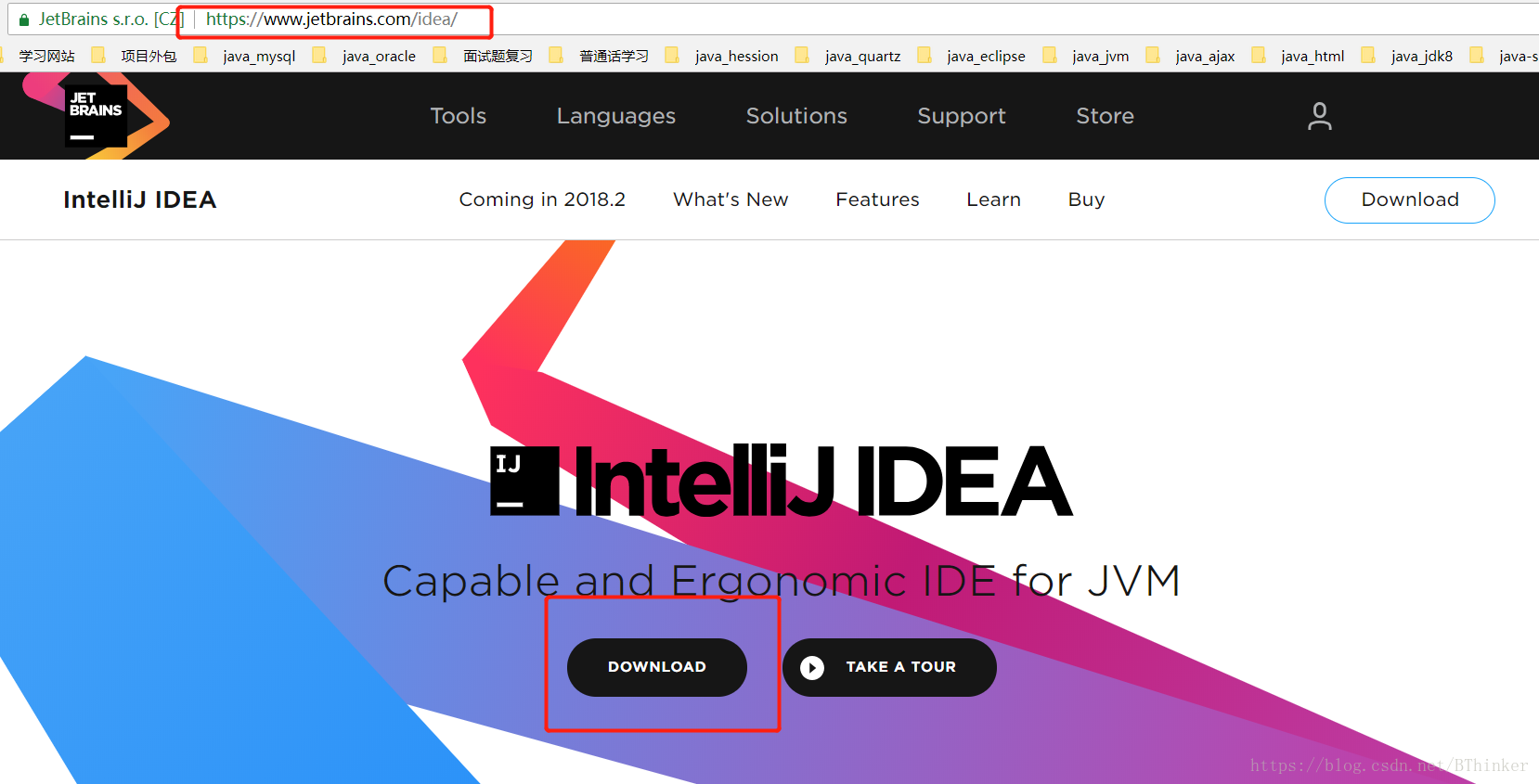Click the outlined Download button at top right

point(1409,200)
